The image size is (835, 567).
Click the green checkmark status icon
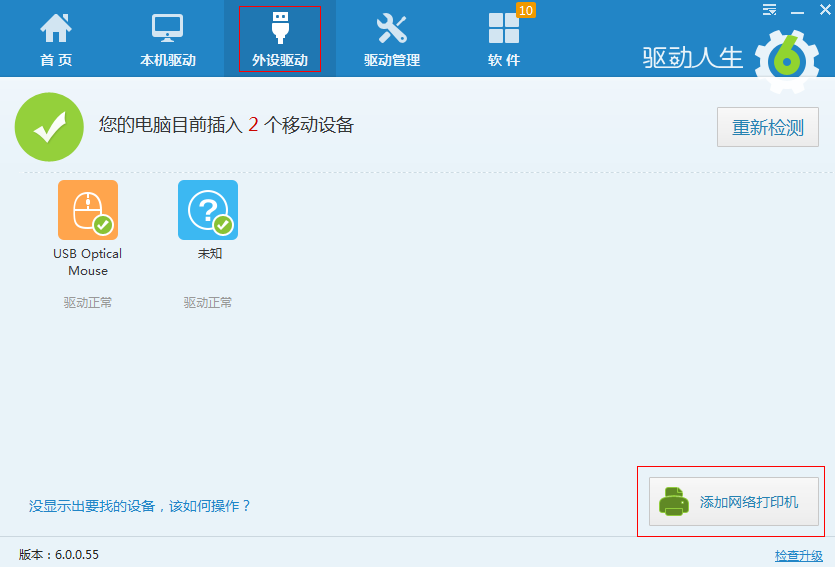[49, 127]
